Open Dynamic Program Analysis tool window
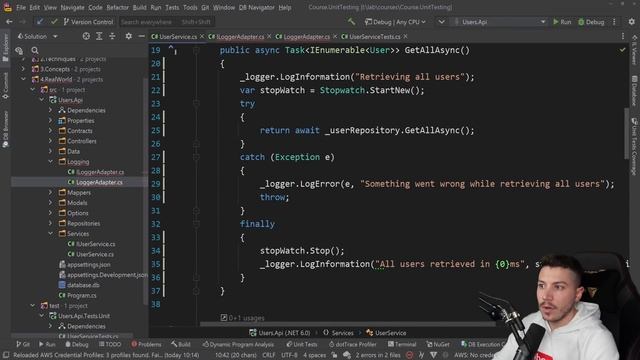 pos(238,344)
